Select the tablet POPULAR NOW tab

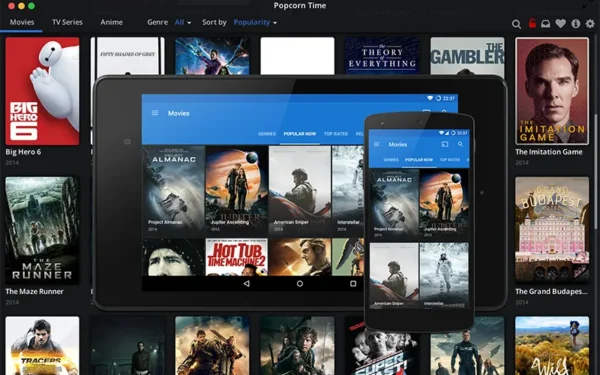point(300,134)
